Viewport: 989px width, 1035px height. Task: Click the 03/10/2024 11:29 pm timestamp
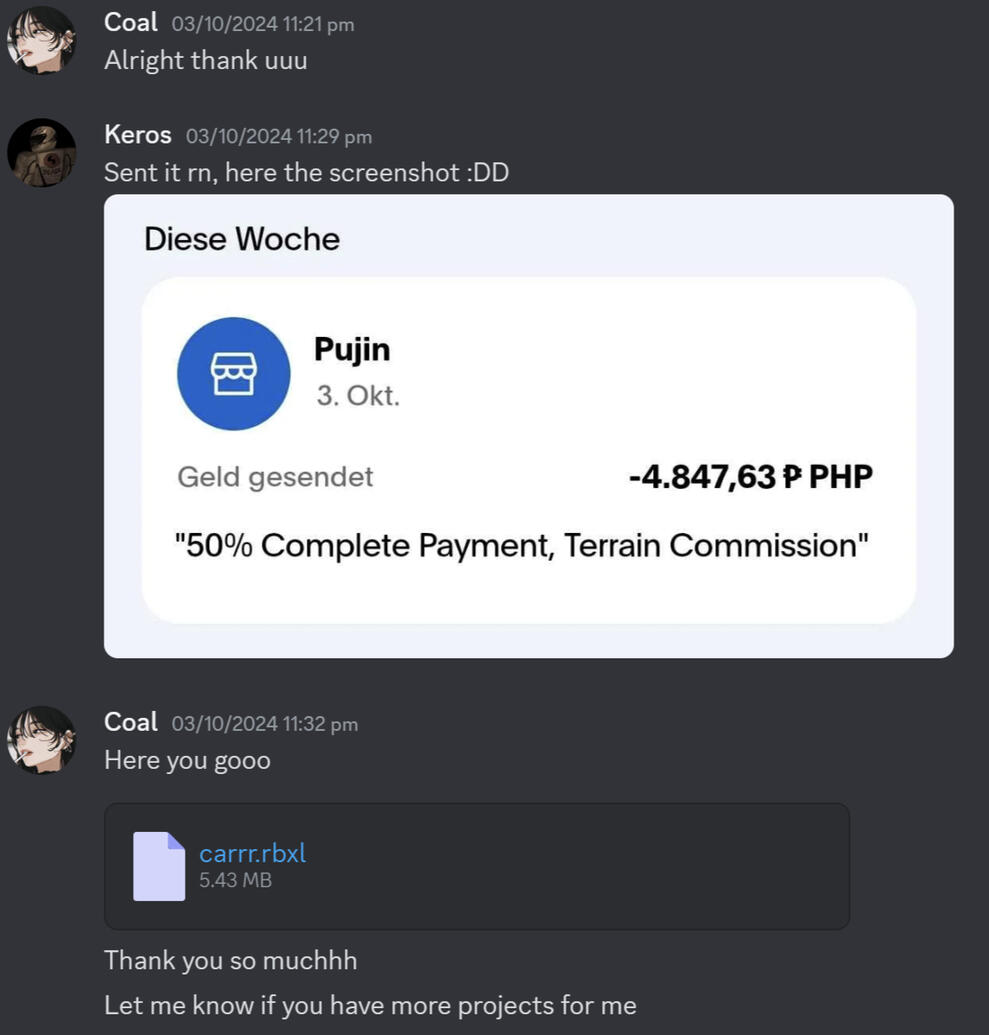[279, 137]
